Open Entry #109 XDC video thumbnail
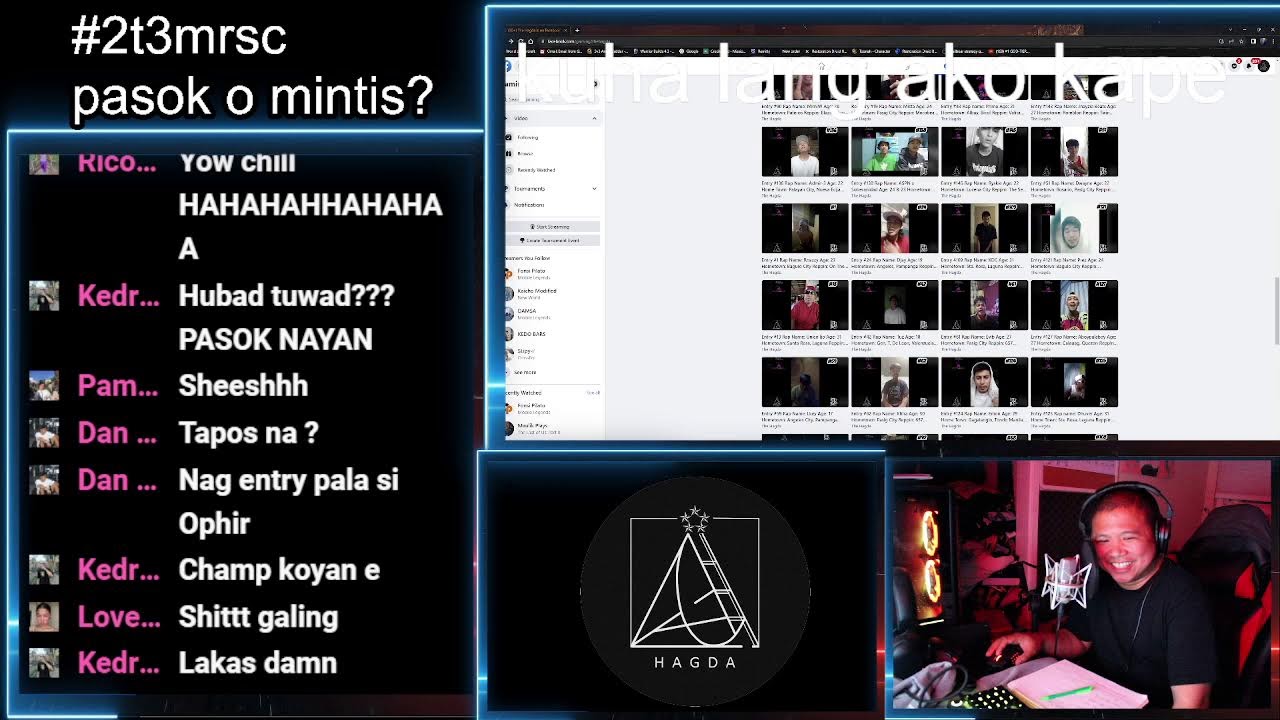 click(x=984, y=229)
